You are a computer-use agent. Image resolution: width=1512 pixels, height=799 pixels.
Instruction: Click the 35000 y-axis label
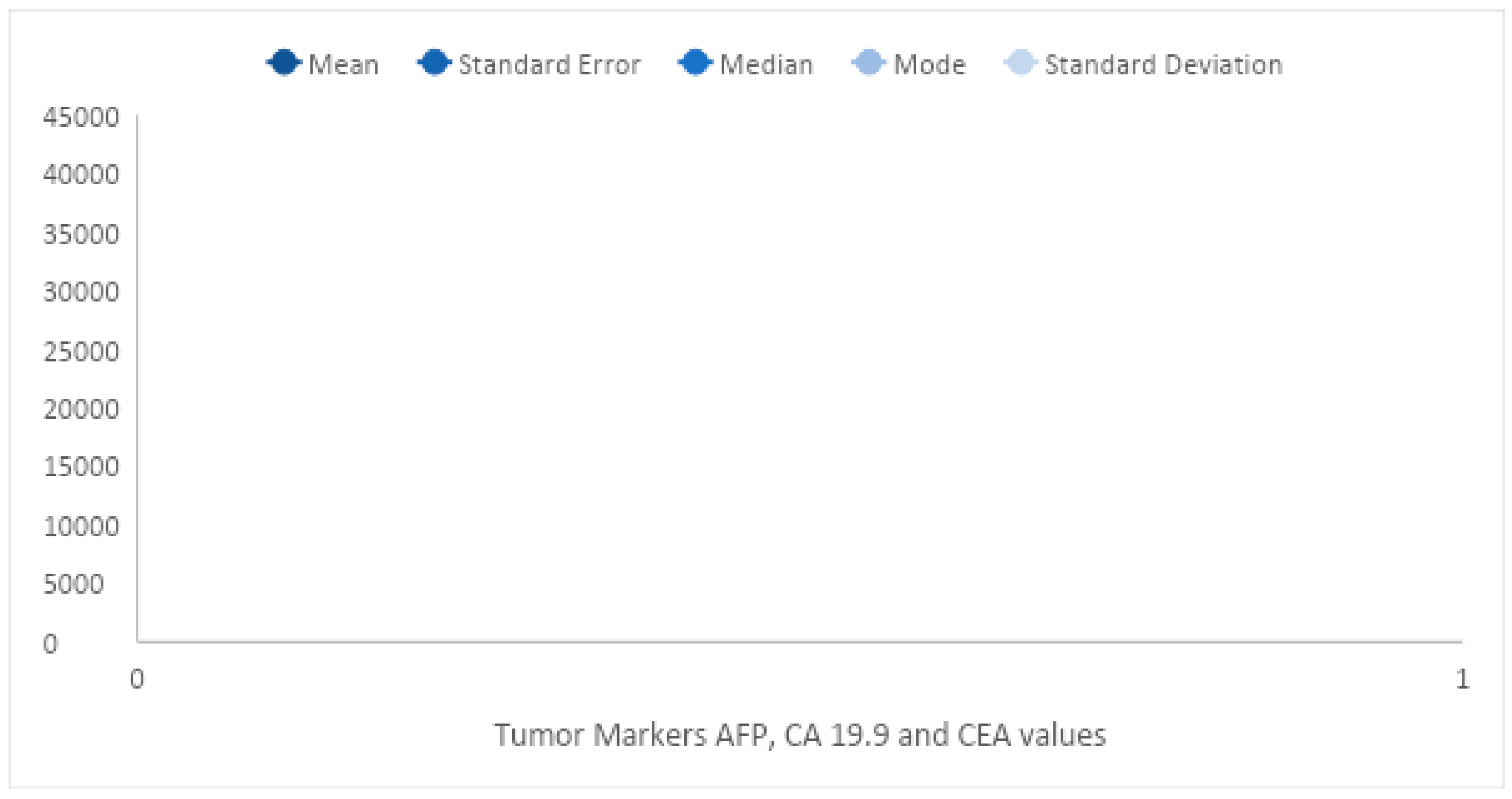81,234
